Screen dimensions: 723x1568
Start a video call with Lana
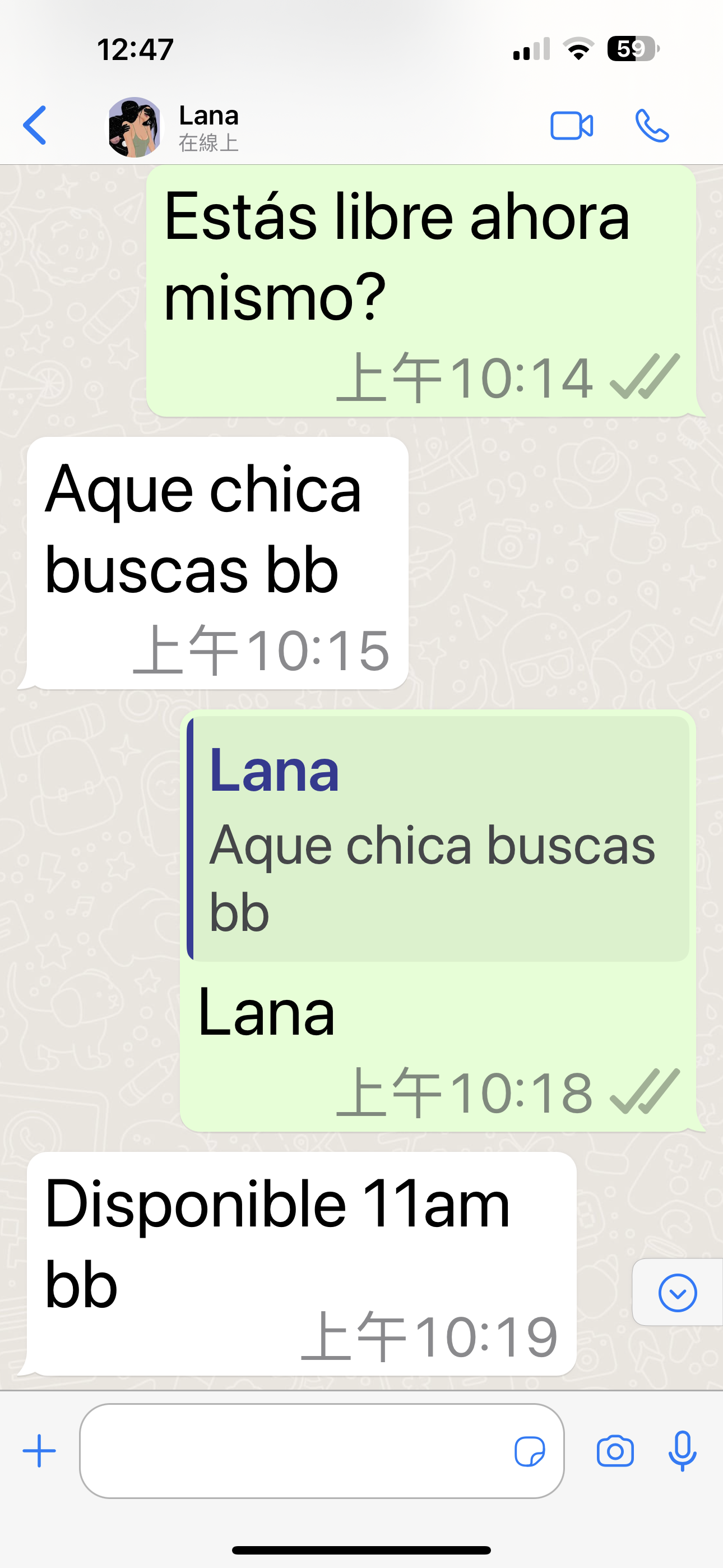572,126
